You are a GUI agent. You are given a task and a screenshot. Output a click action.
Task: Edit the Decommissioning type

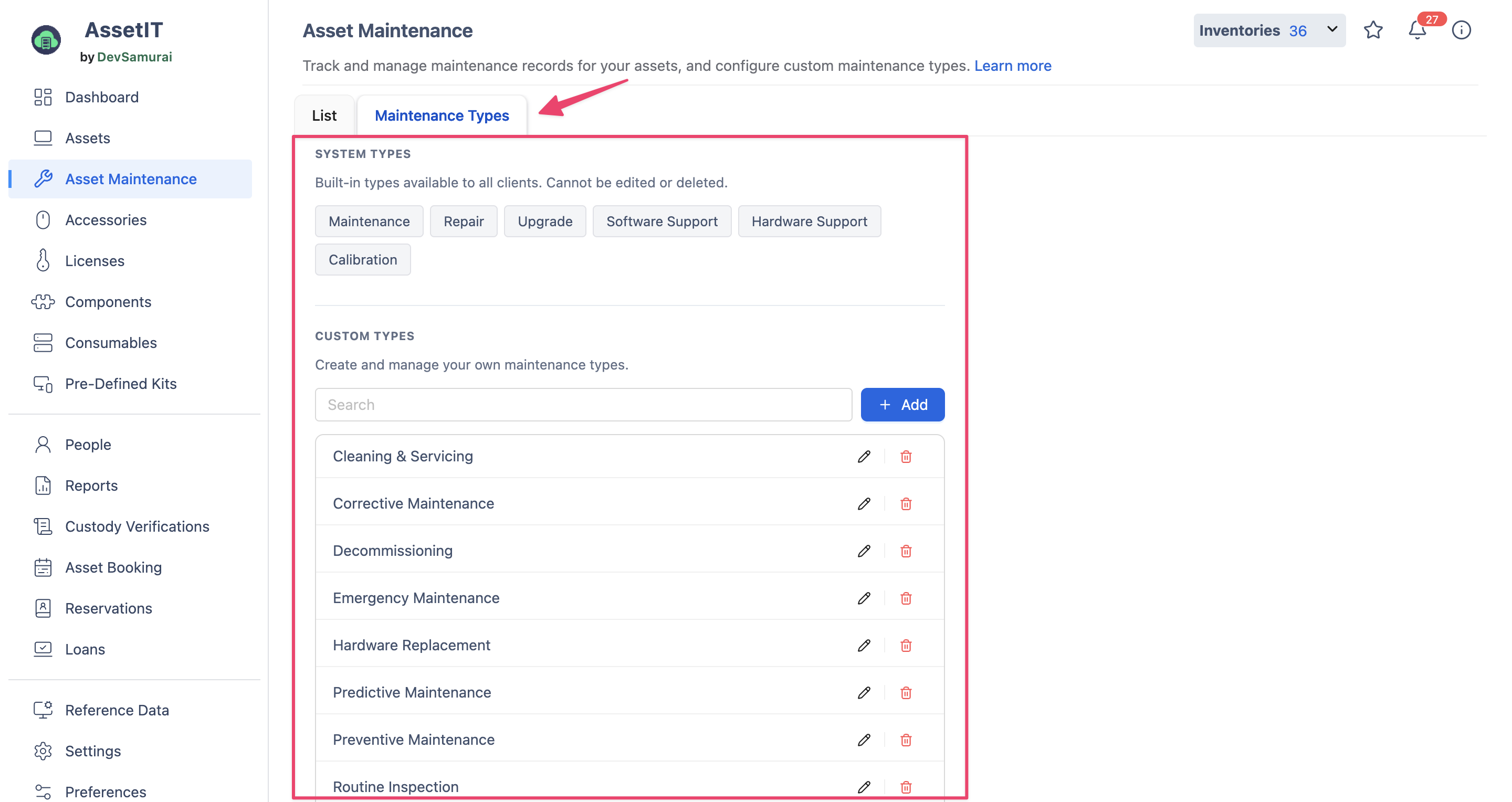(x=864, y=551)
